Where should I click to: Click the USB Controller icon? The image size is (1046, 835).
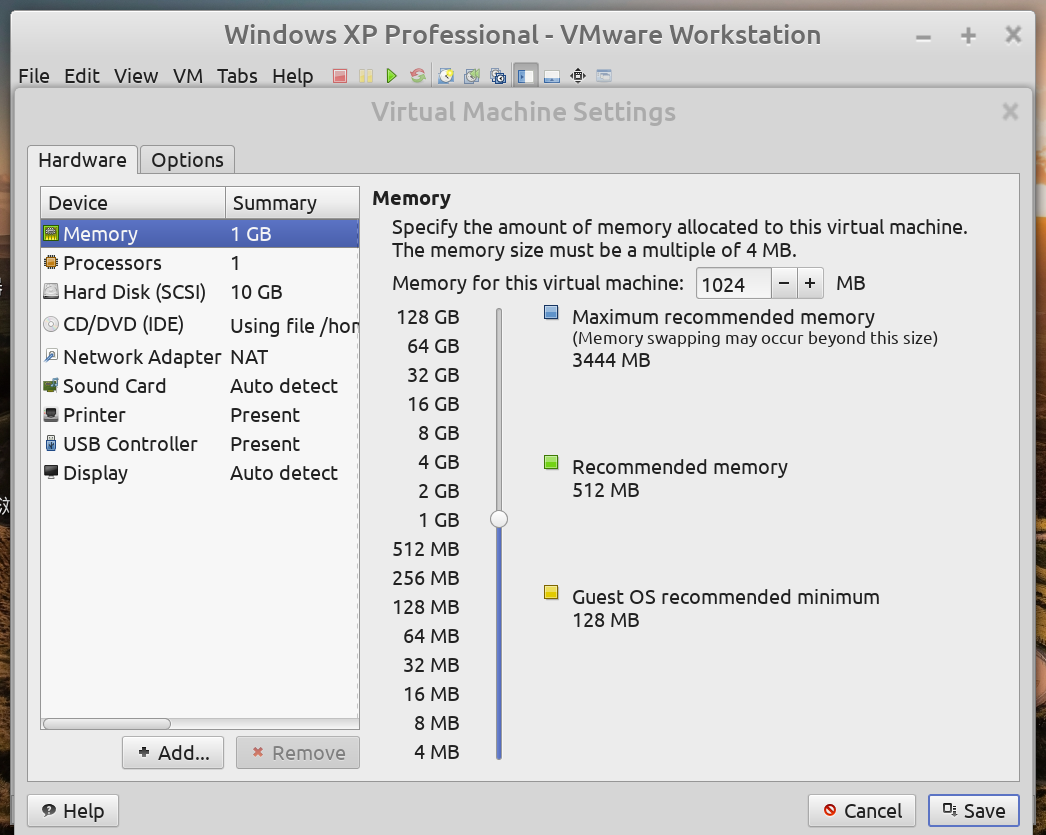[x=51, y=444]
